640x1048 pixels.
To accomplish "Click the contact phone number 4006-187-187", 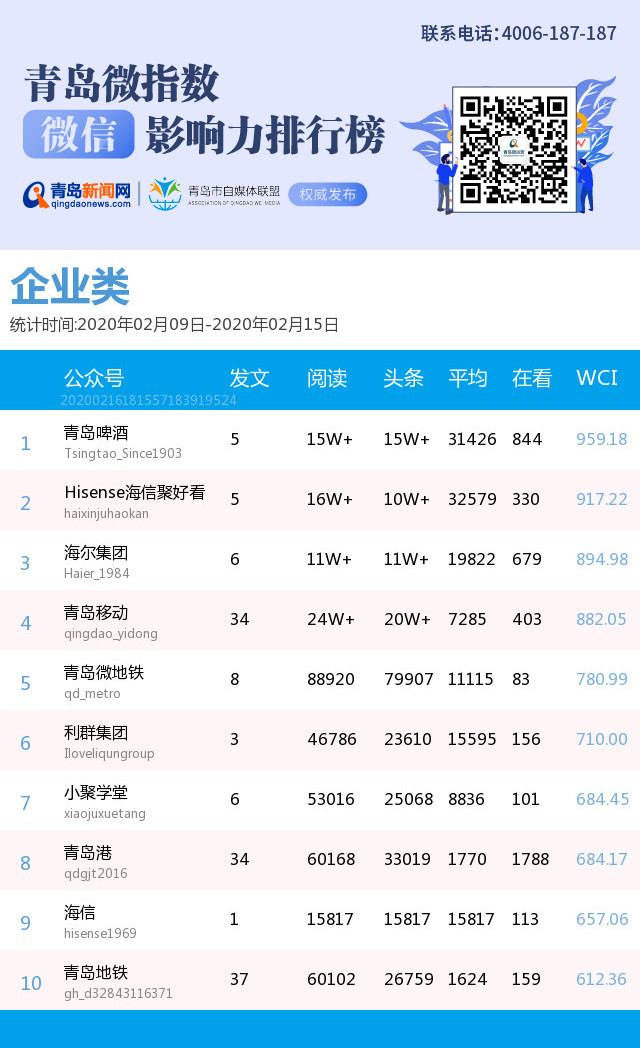I will pos(558,33).
